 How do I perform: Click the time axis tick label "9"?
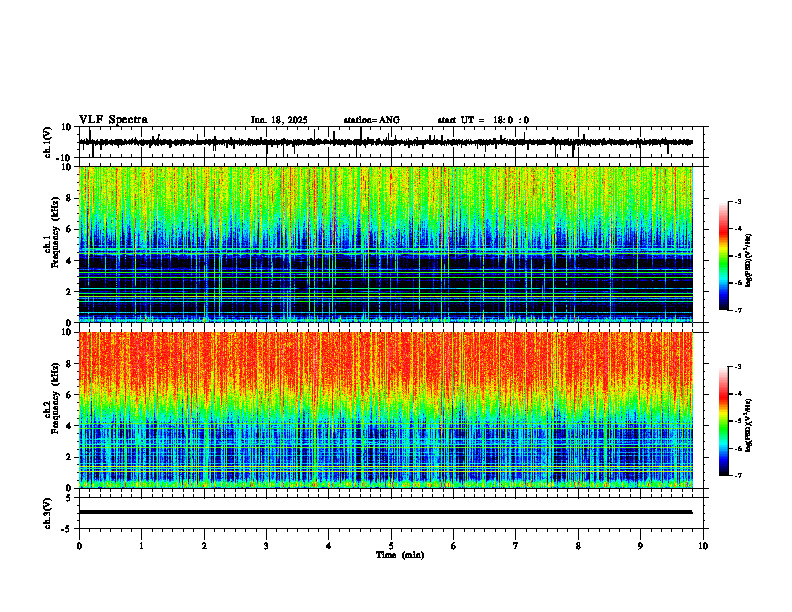(640, 546)
